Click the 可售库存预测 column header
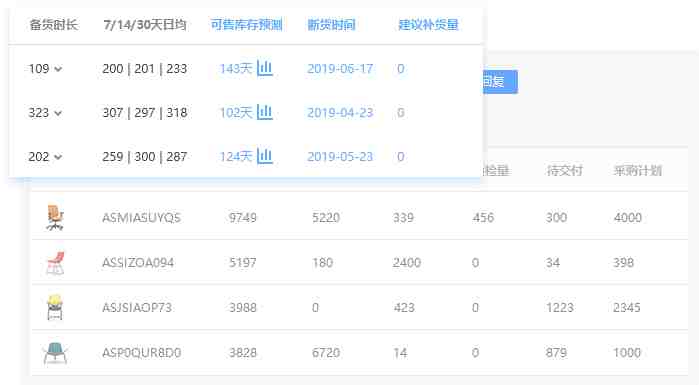The image size is (699, 385). tap(247, 25)
